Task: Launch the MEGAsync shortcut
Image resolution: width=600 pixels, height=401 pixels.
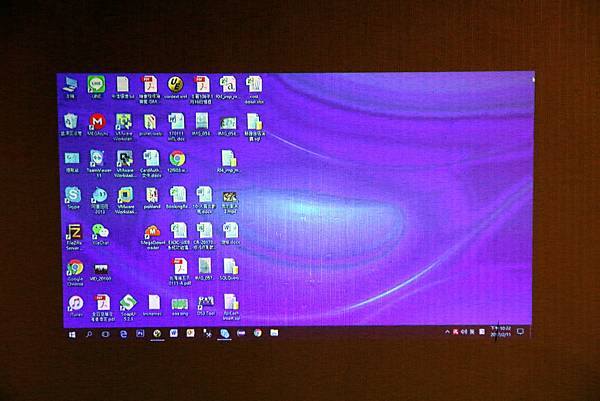Action: pyautogui.click(x=98, y=125)
